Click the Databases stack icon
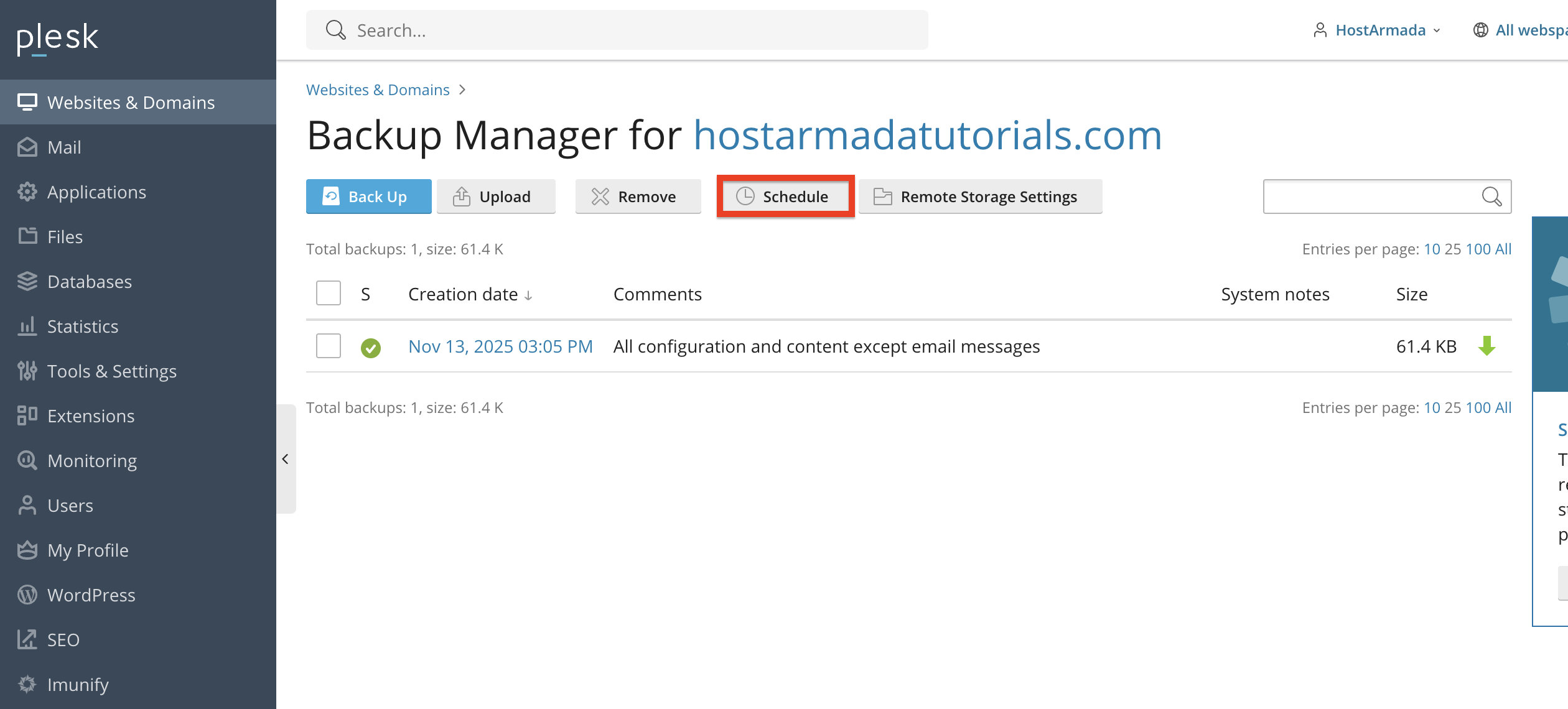This screenshot has height=709, width=1568. click(27, 282)
